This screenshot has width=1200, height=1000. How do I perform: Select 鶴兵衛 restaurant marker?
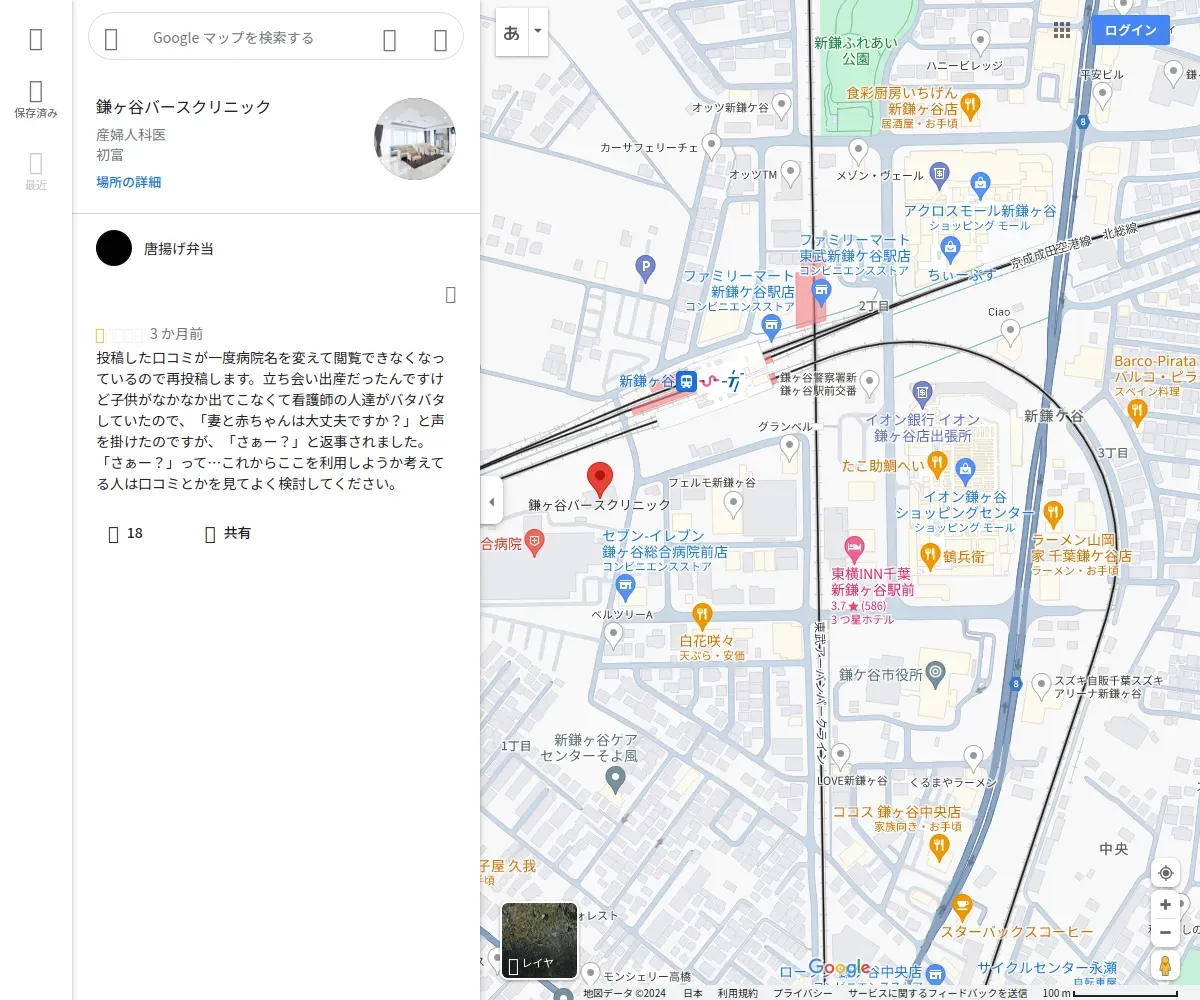(x=929, y=554)
